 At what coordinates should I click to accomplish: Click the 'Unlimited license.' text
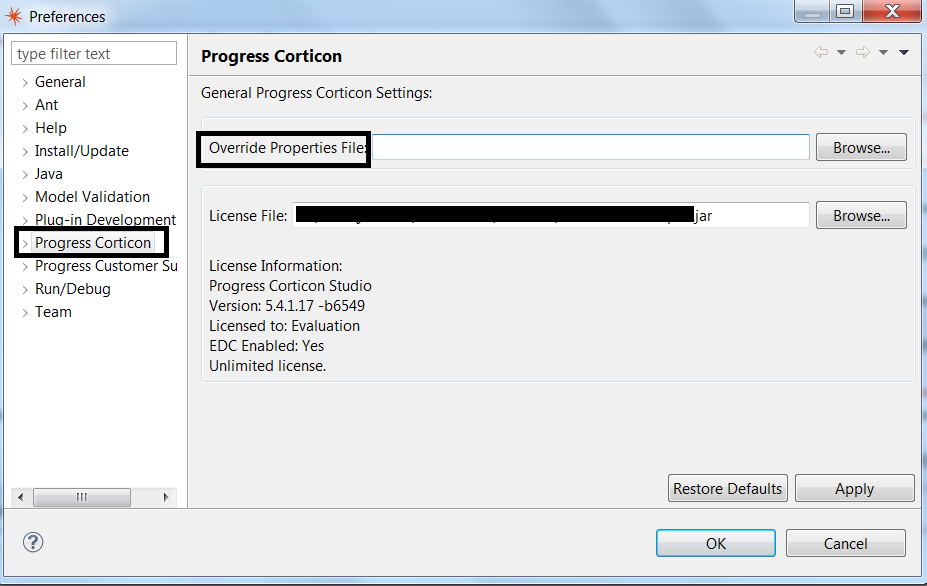pos(267,366)
